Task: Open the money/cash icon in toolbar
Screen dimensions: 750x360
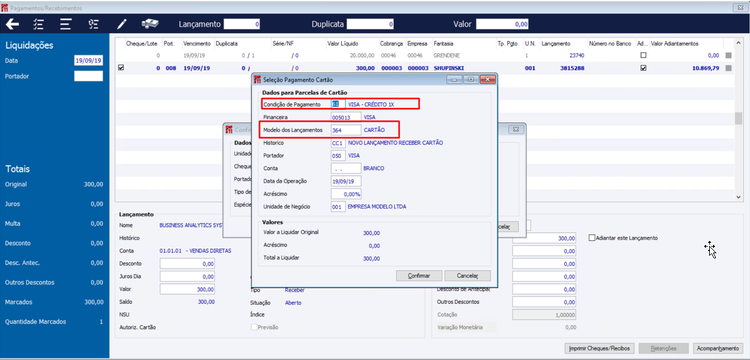Action: click(x=150, y=24)
